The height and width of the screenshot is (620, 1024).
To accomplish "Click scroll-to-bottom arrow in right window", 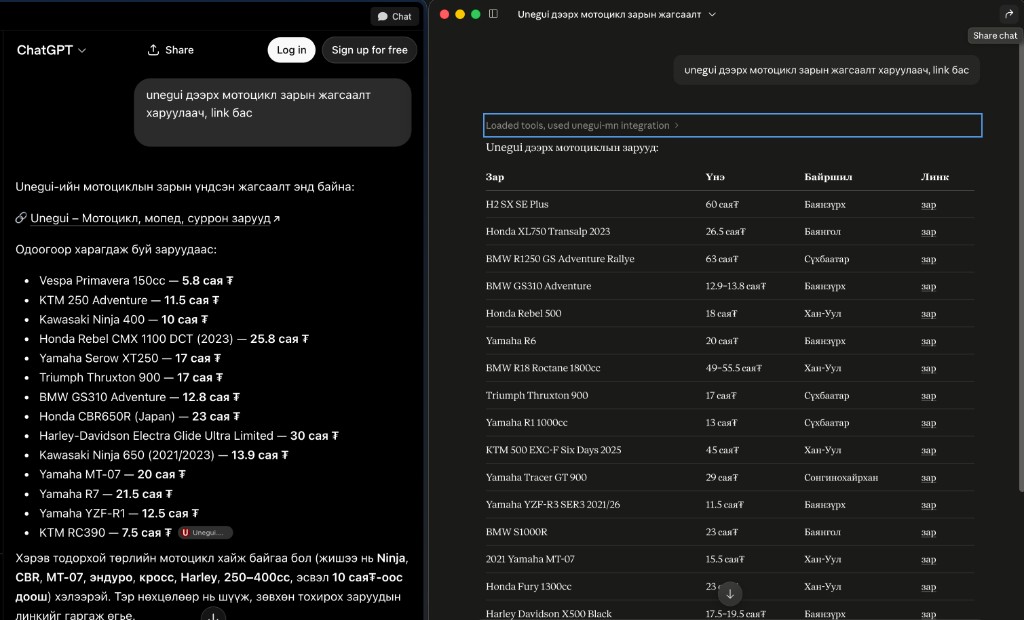I will [730, 593].
